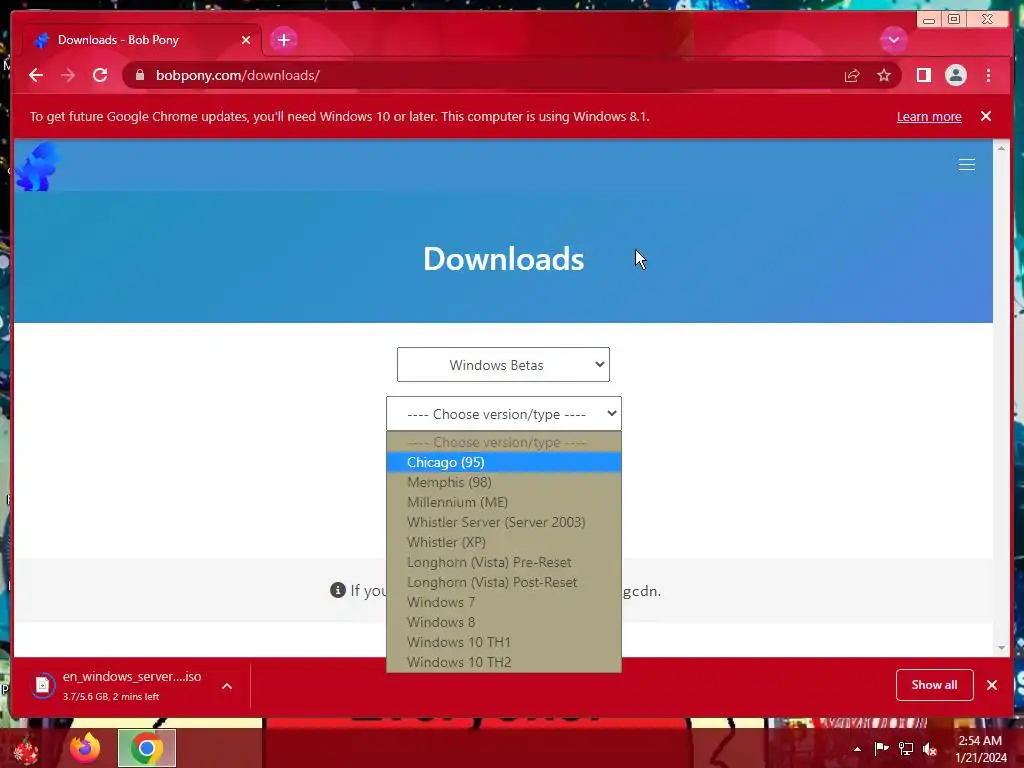Select Chicago (95) option
The height and width of the screenshot is (768, 1024).
click(504, 462)
